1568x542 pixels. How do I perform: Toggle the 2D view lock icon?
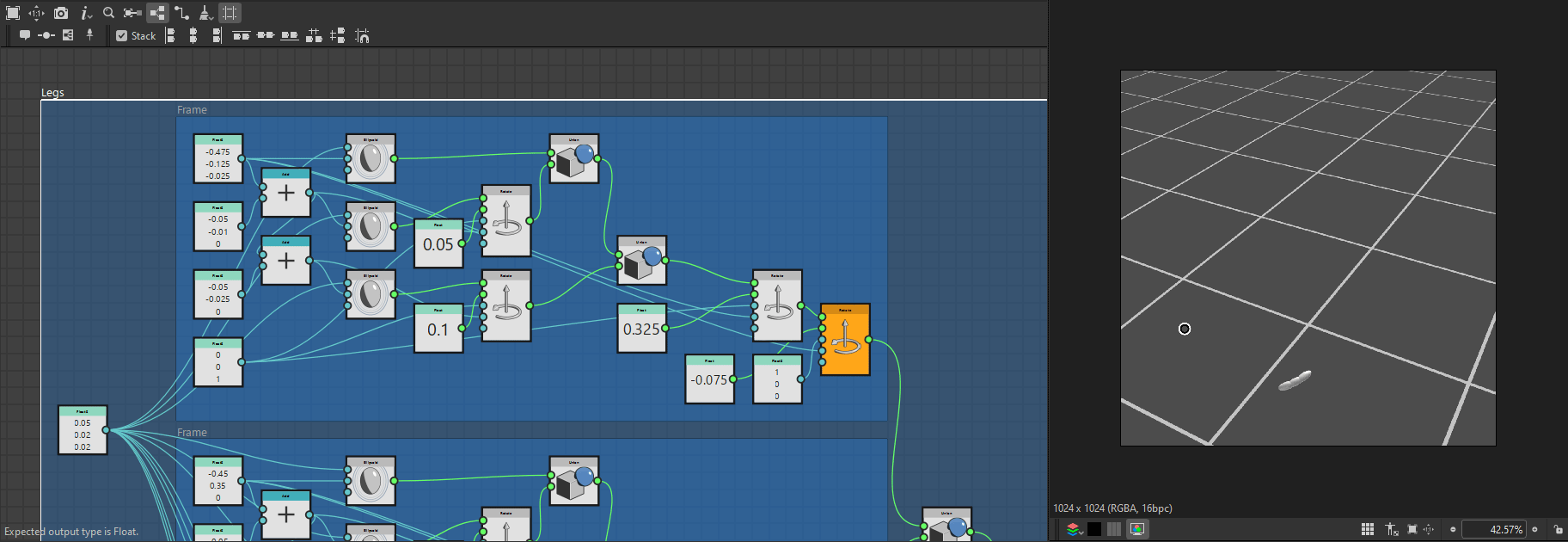[1558, 529]
